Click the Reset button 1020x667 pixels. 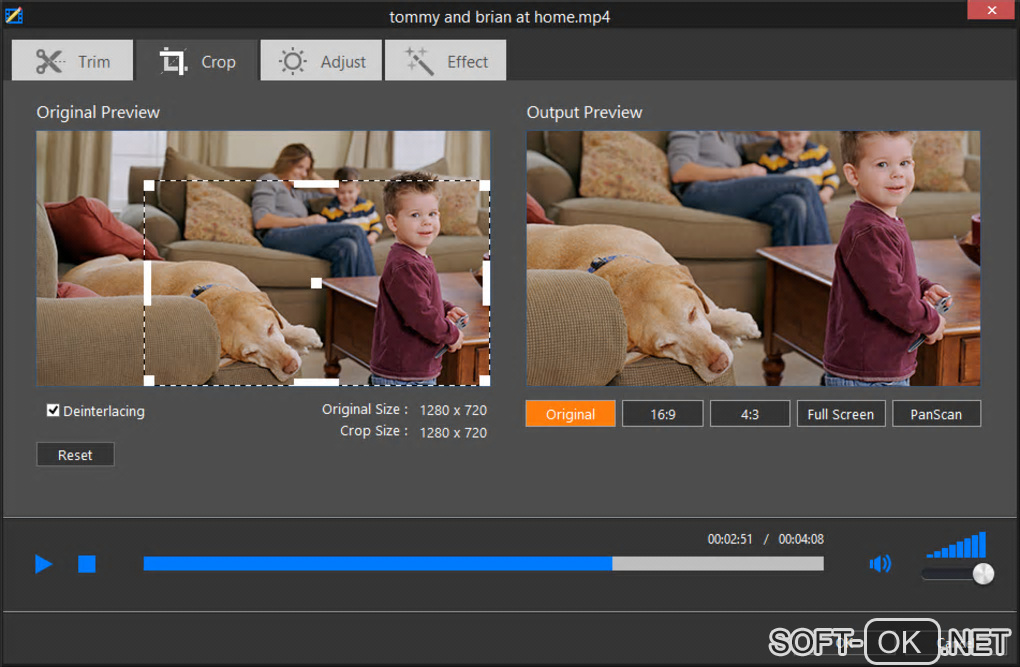click(x=75, y=455)
